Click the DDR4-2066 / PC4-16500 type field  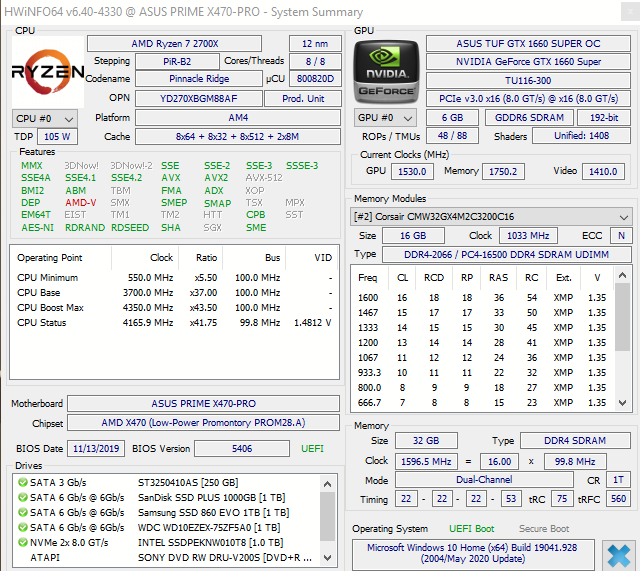click(507, 255)
